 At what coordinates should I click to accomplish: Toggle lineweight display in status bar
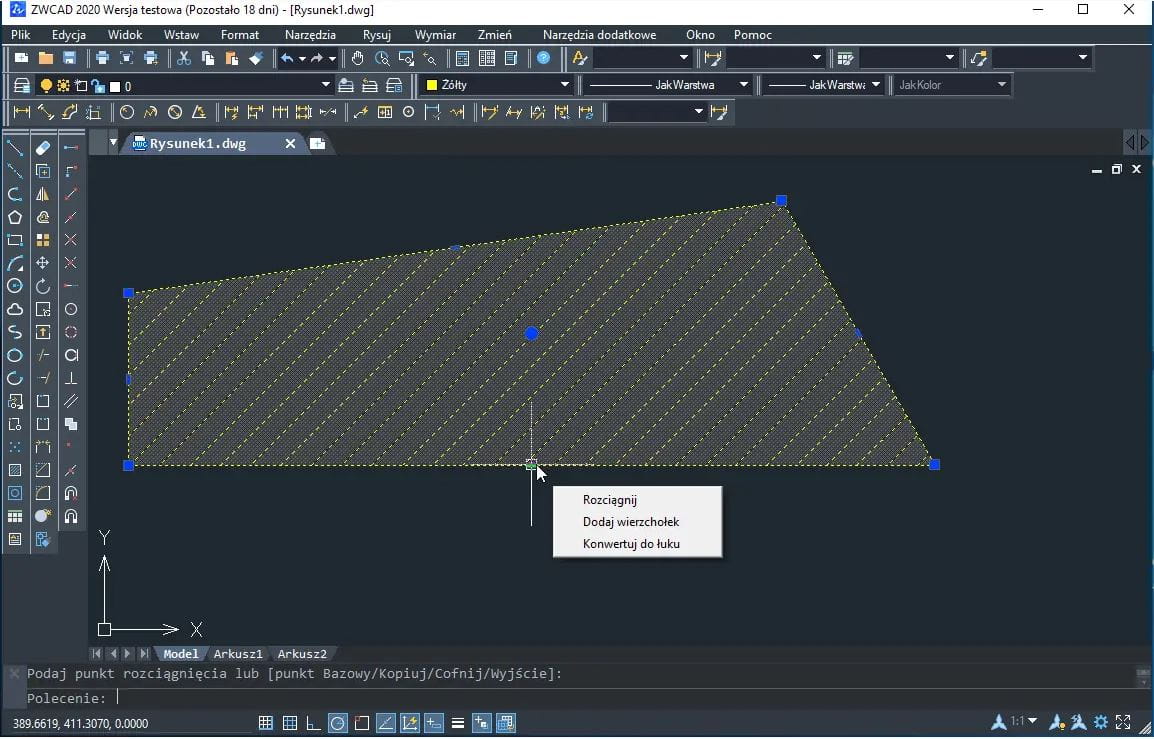pos(457,723)
